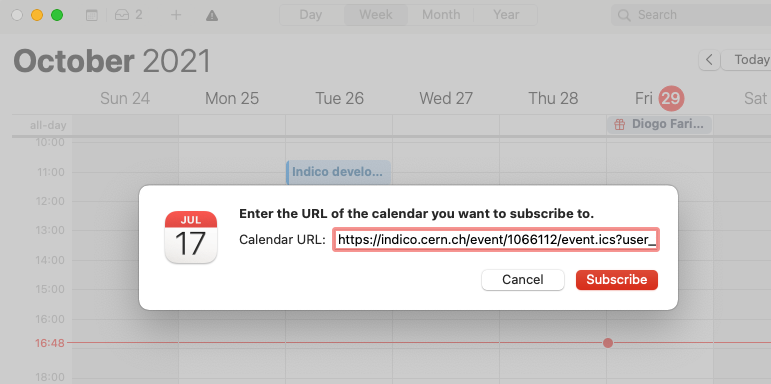Open the calendars list icon in toolbar
The width and height of the screenshot is (771, 384).
pyautogui.click(x=91, y=15)
